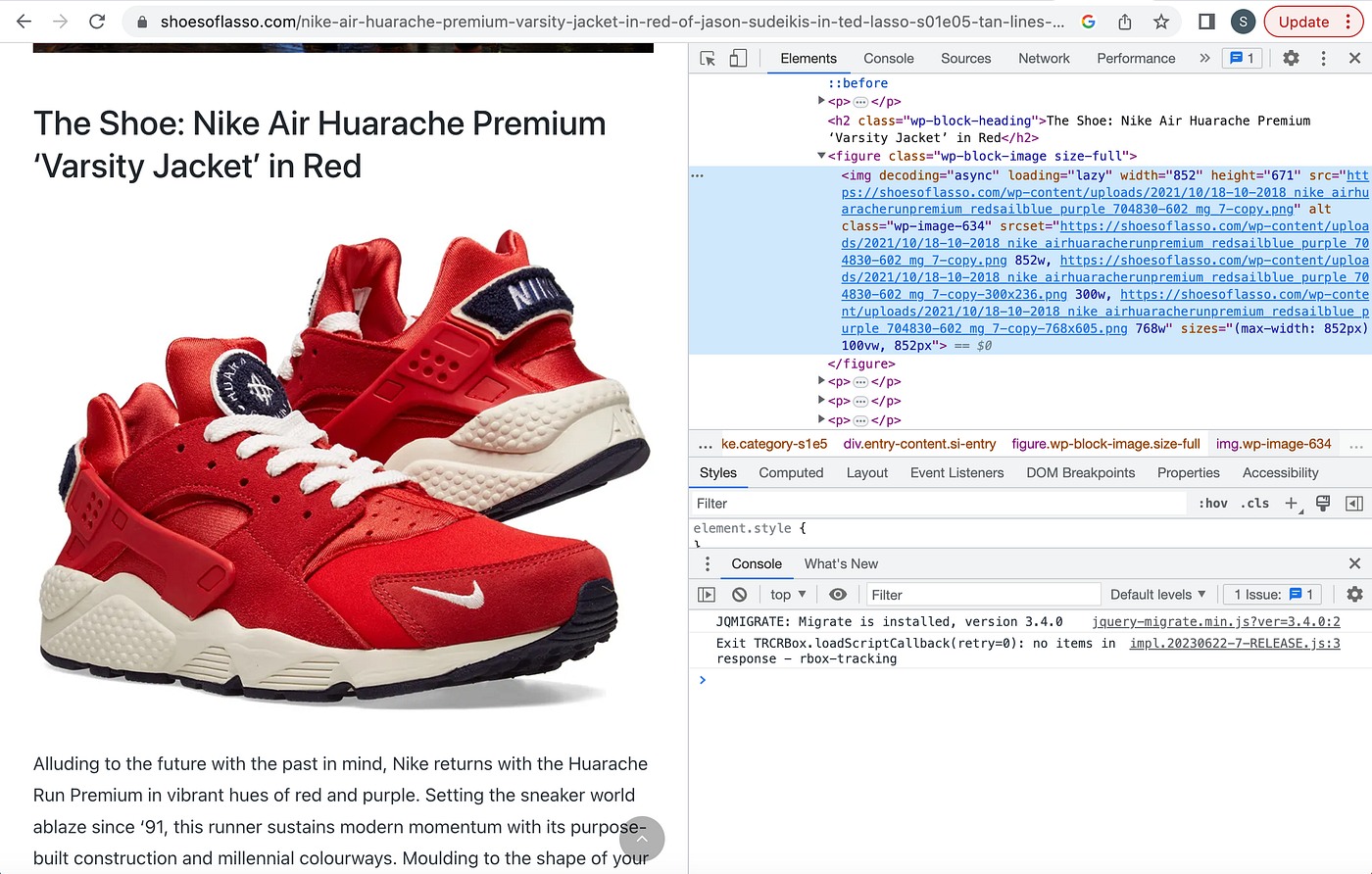This screenshot has height=874, width=1372.
Task: Select the Console drawer tab
Action: (757, 563)
